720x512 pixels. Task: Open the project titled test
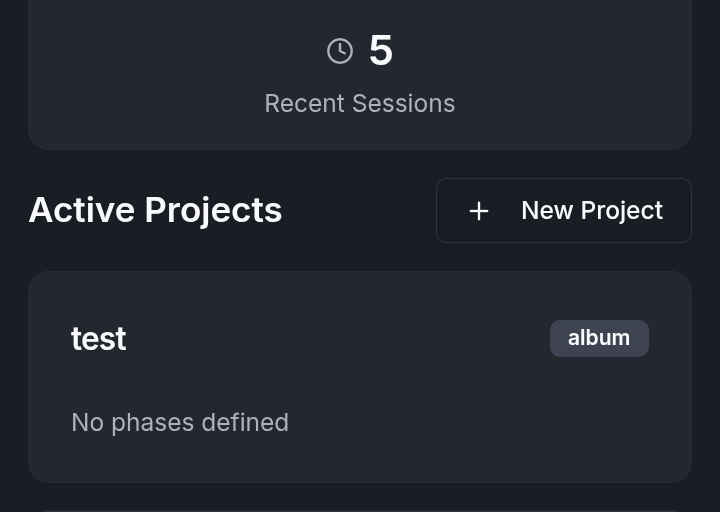[99, 339]
